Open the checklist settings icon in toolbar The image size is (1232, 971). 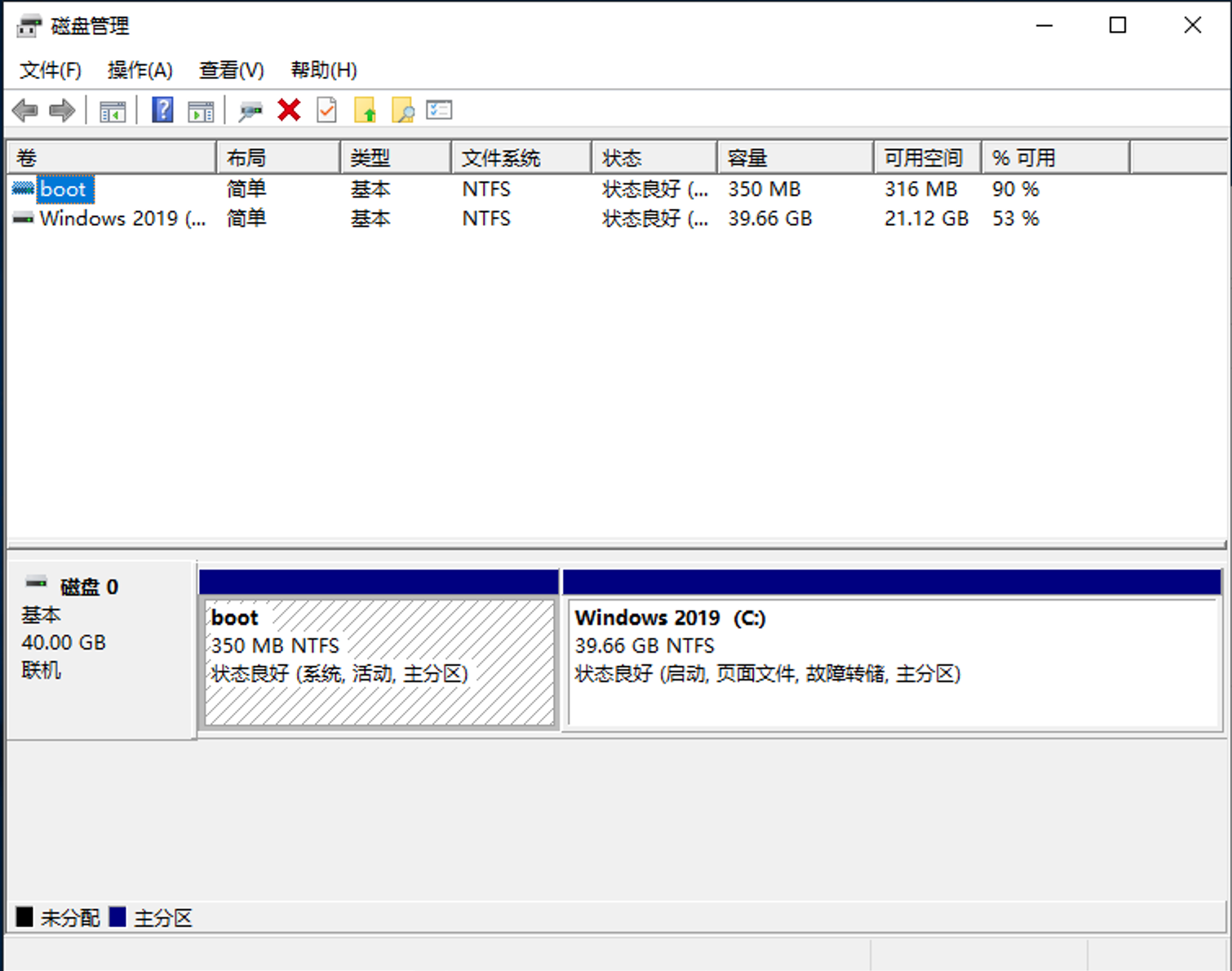point(439,109)
